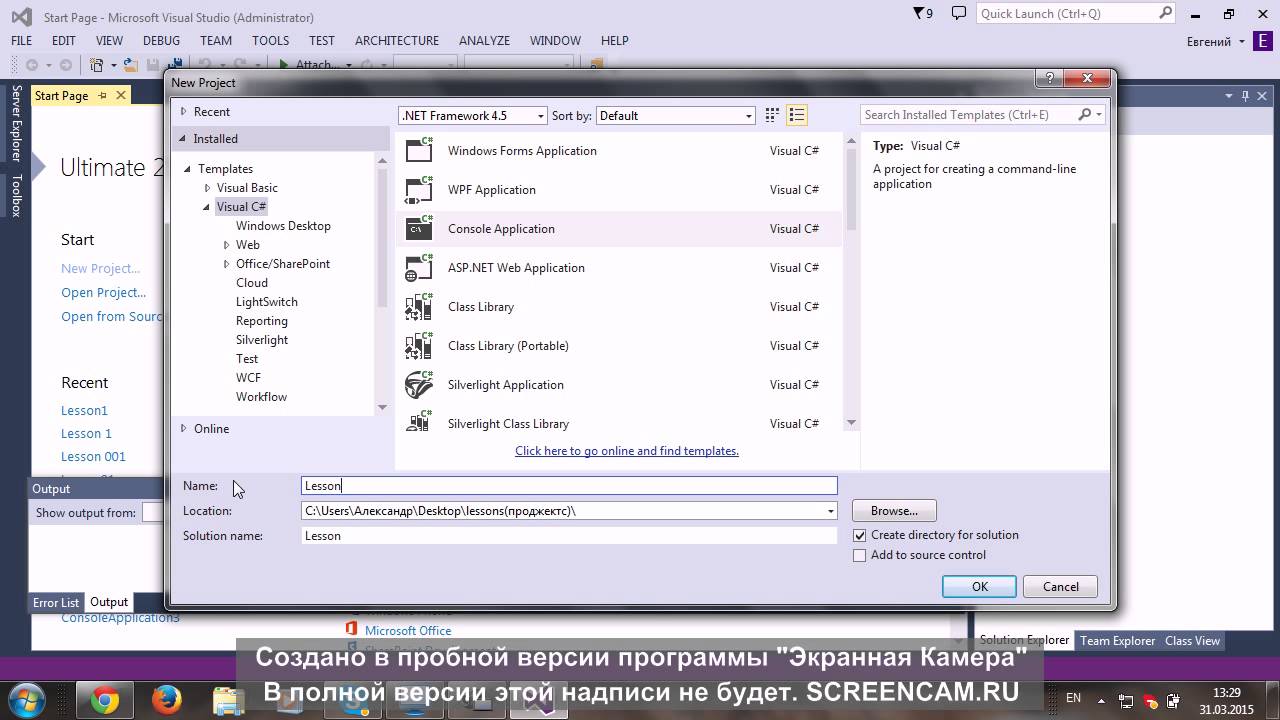Open the ARCHITECTURE menu
The image size is (1280, 720).
(x=397, y=41)
